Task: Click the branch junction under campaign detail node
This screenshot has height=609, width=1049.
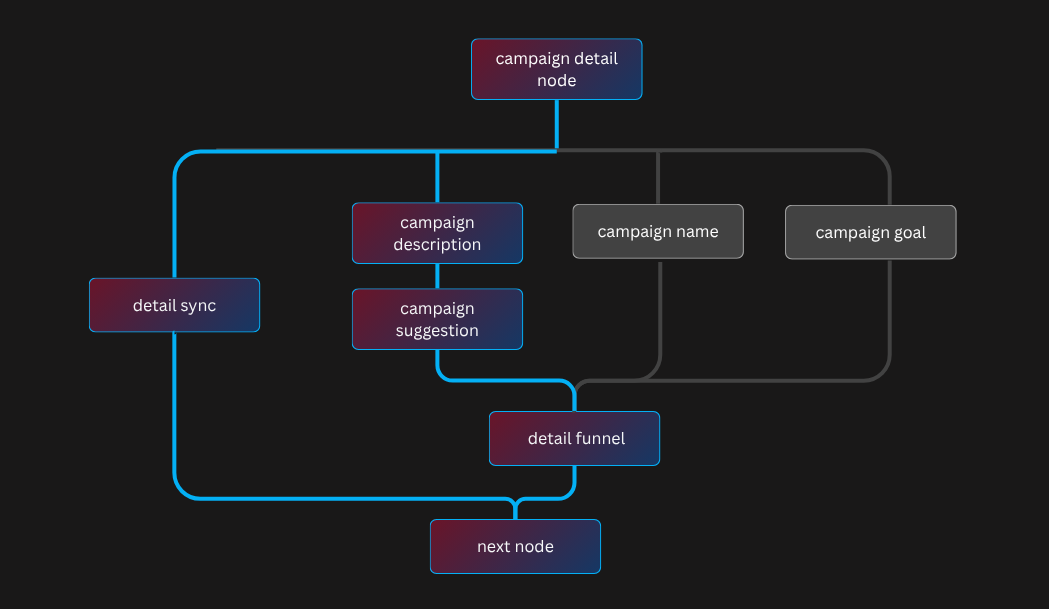Action: pyautogui.click(x=556, y=150)
